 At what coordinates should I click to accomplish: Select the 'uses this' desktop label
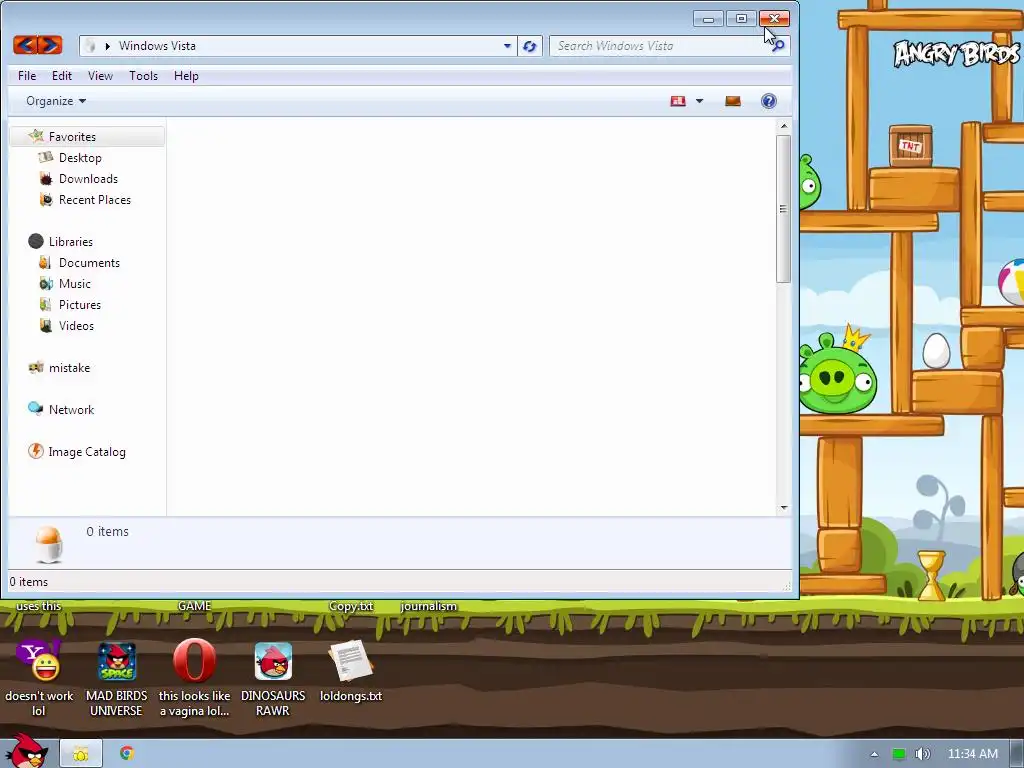[39, 606]
